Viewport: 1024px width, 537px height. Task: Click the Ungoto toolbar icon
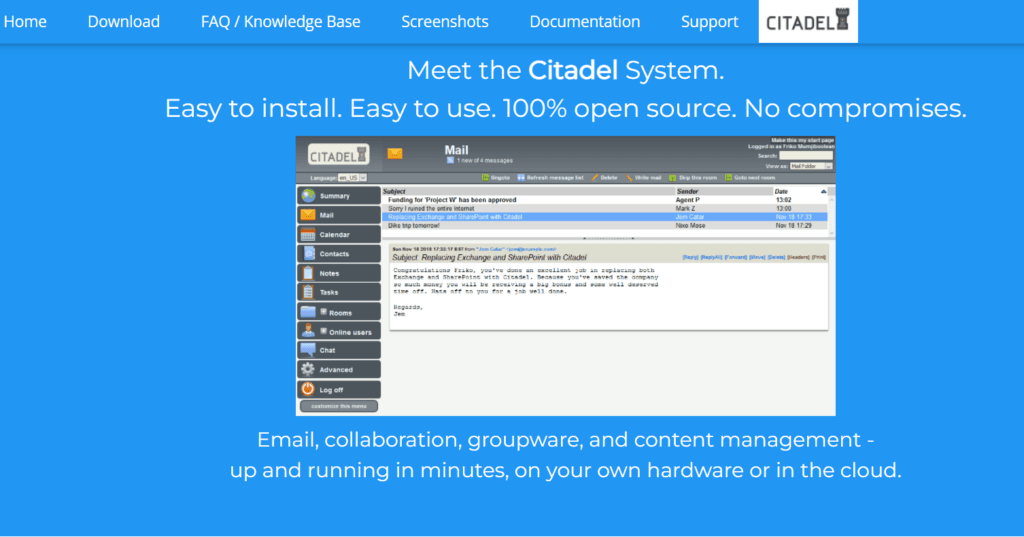tap(485, 178)
